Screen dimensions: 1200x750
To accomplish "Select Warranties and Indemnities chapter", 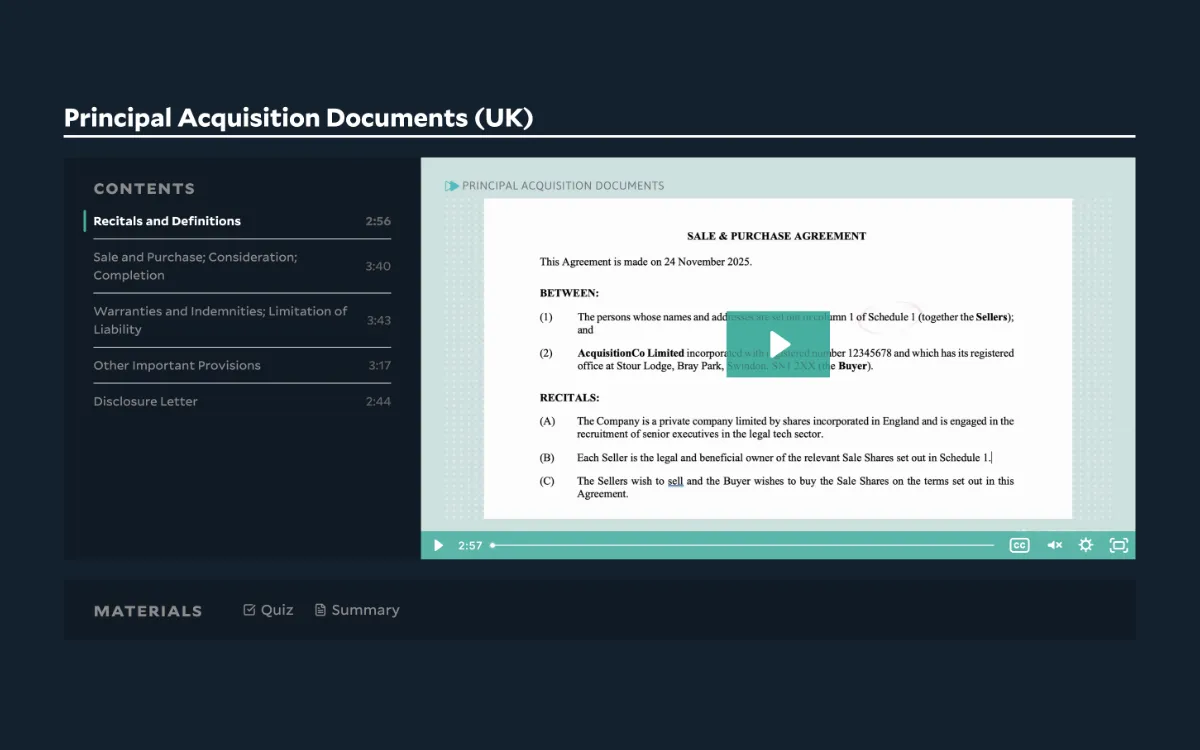I will tap(220, 320).
